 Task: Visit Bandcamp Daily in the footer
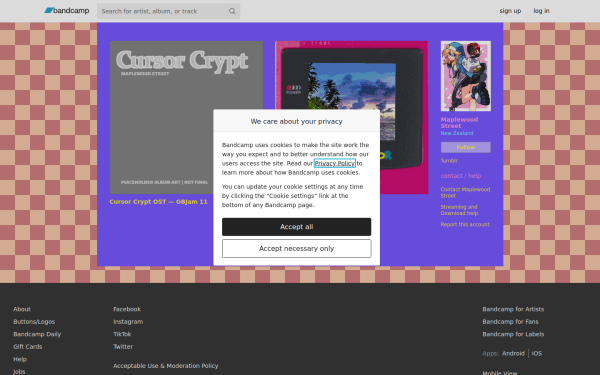pos(37,334)
